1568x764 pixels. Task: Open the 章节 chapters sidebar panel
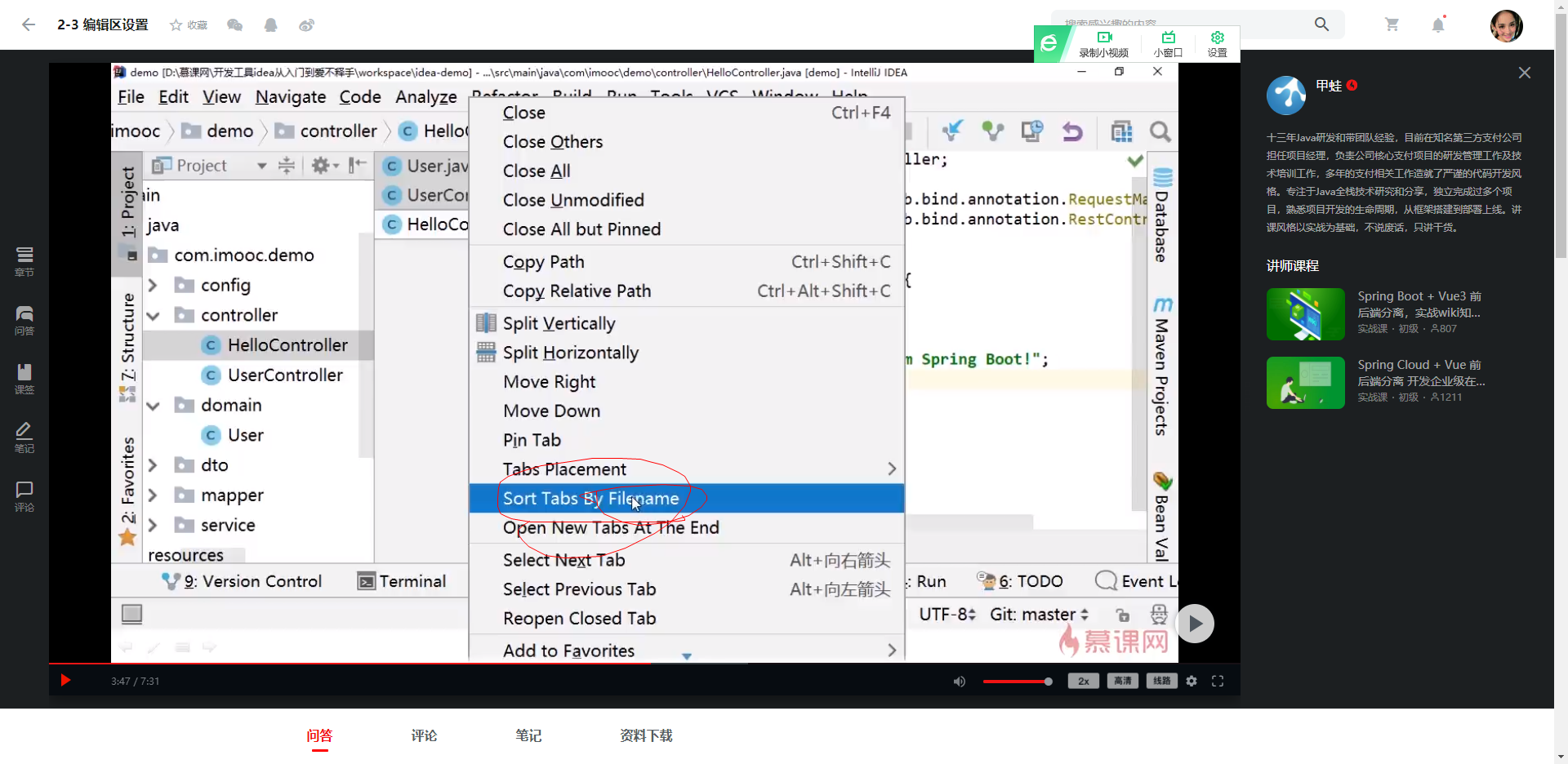click(x=24, y=261)
